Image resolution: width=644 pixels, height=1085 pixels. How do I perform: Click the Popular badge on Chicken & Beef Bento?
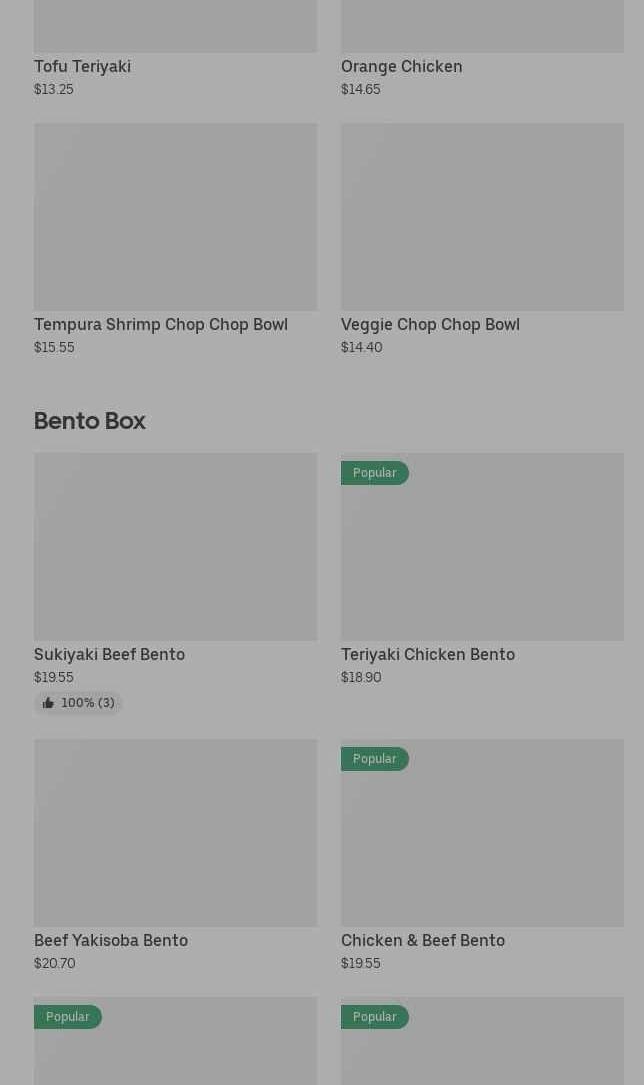[374, 758]
